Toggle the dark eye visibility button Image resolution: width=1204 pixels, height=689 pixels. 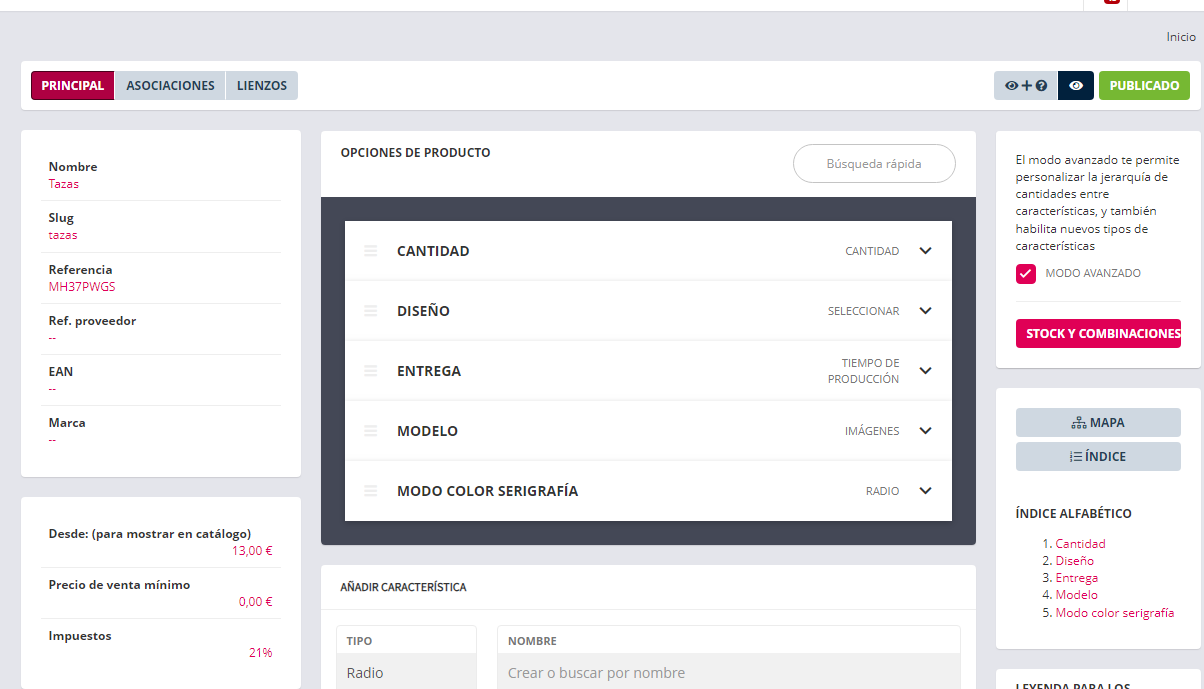pyautogui.click(x=1076, y=86)
